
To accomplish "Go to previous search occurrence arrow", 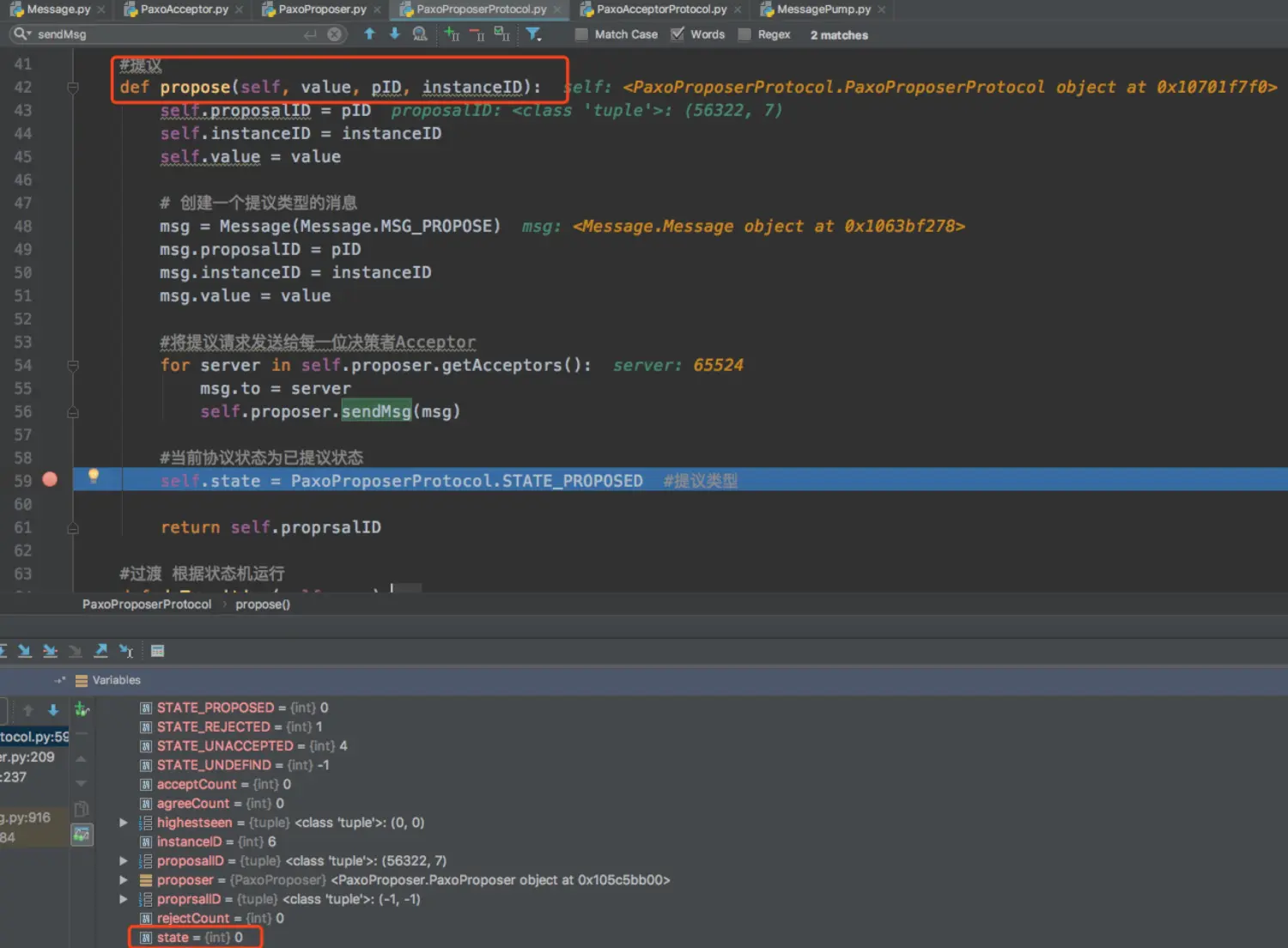I will point(369,33).
